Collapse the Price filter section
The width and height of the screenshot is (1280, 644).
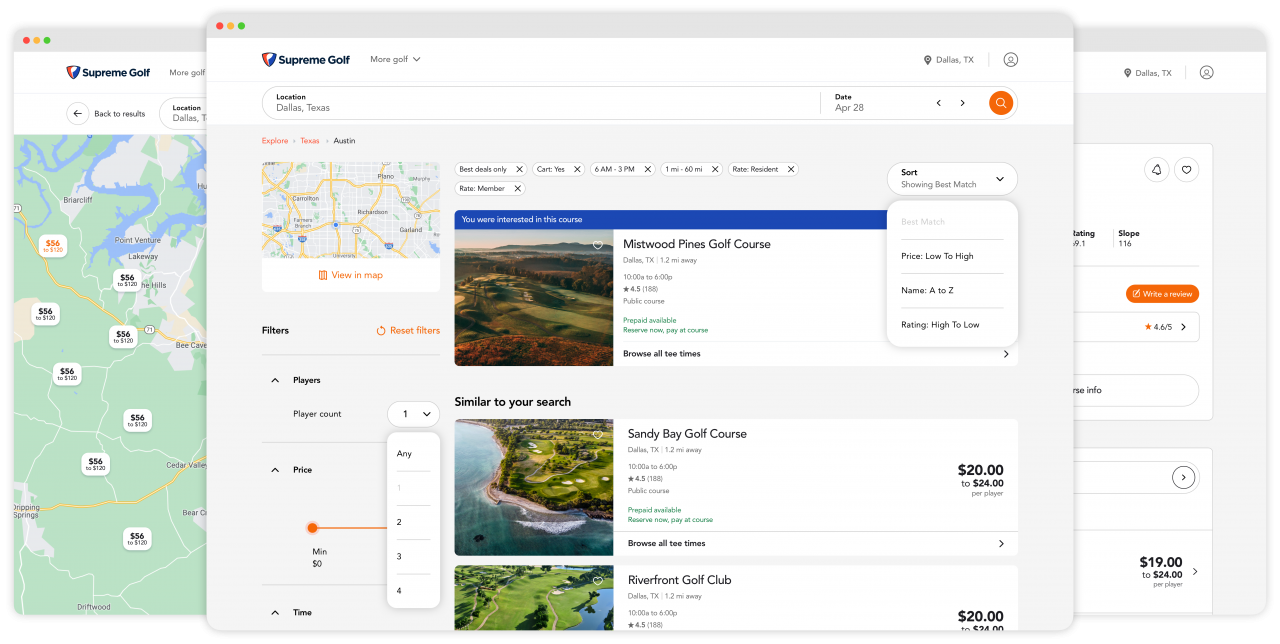(275, 470)
